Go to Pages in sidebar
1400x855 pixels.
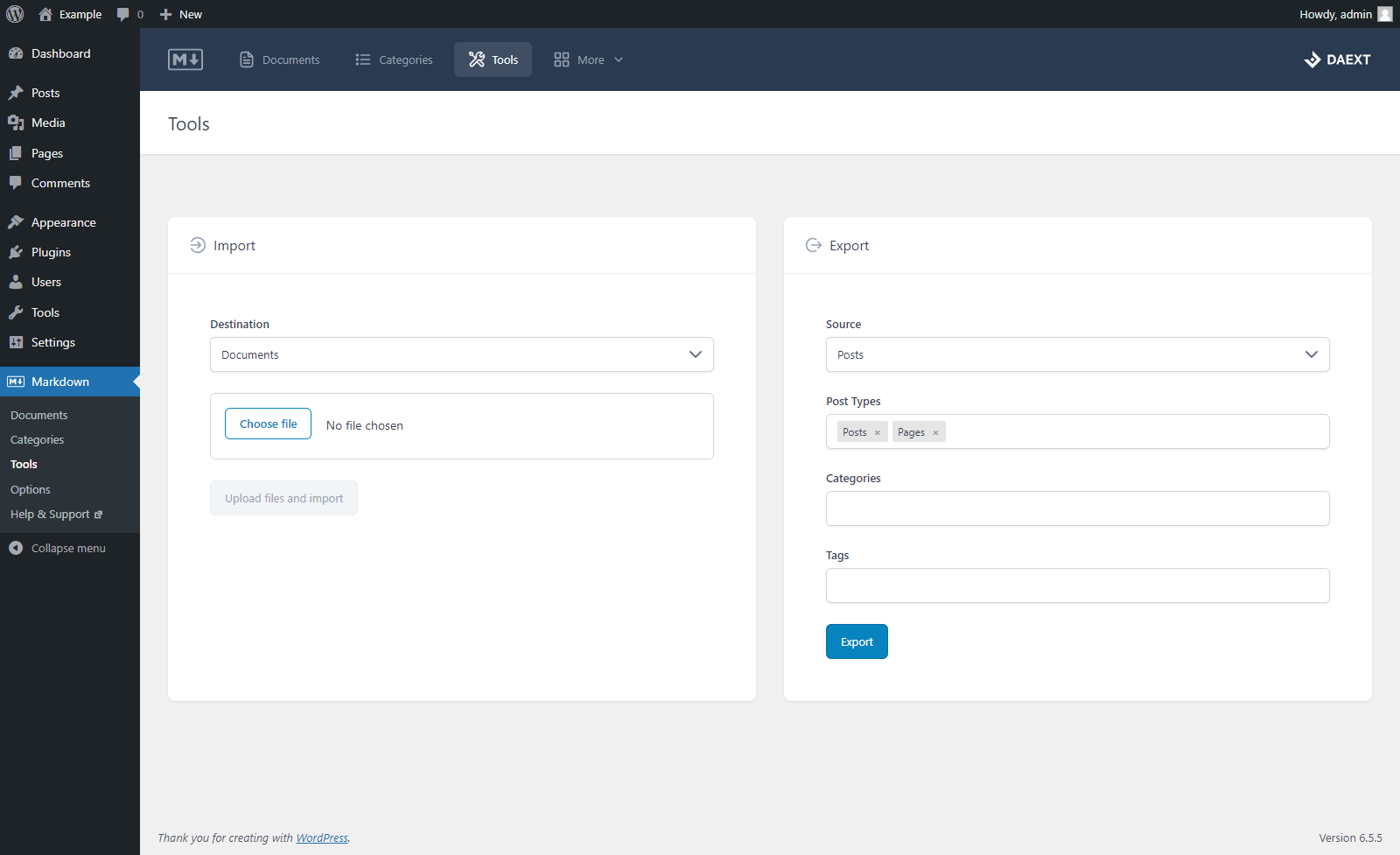[x=70, y=153]
